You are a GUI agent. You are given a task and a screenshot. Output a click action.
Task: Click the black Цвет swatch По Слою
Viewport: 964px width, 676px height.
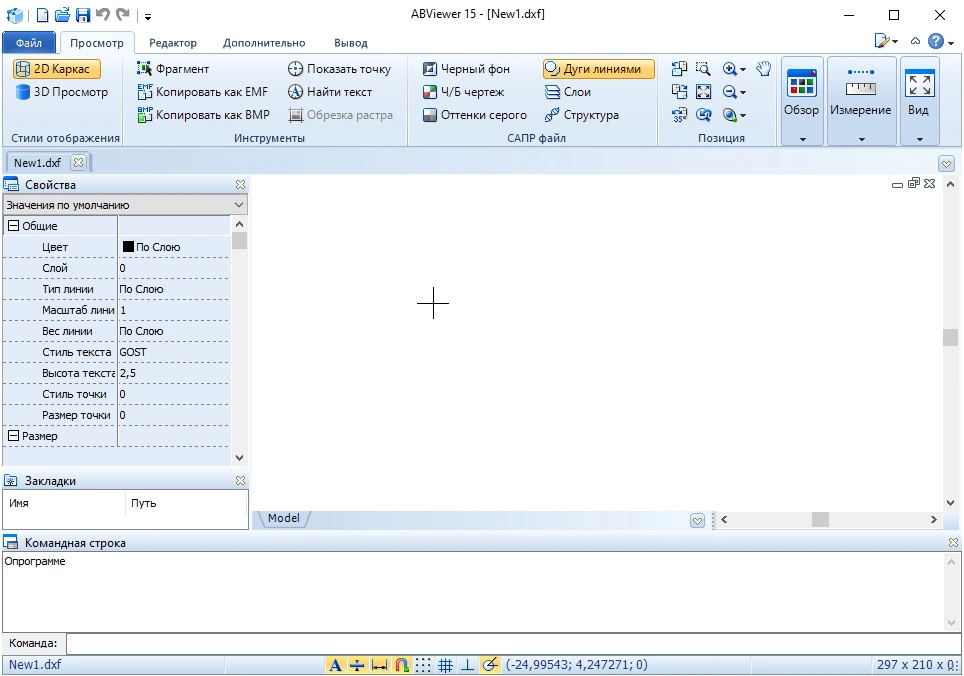[x=128, y=246]
